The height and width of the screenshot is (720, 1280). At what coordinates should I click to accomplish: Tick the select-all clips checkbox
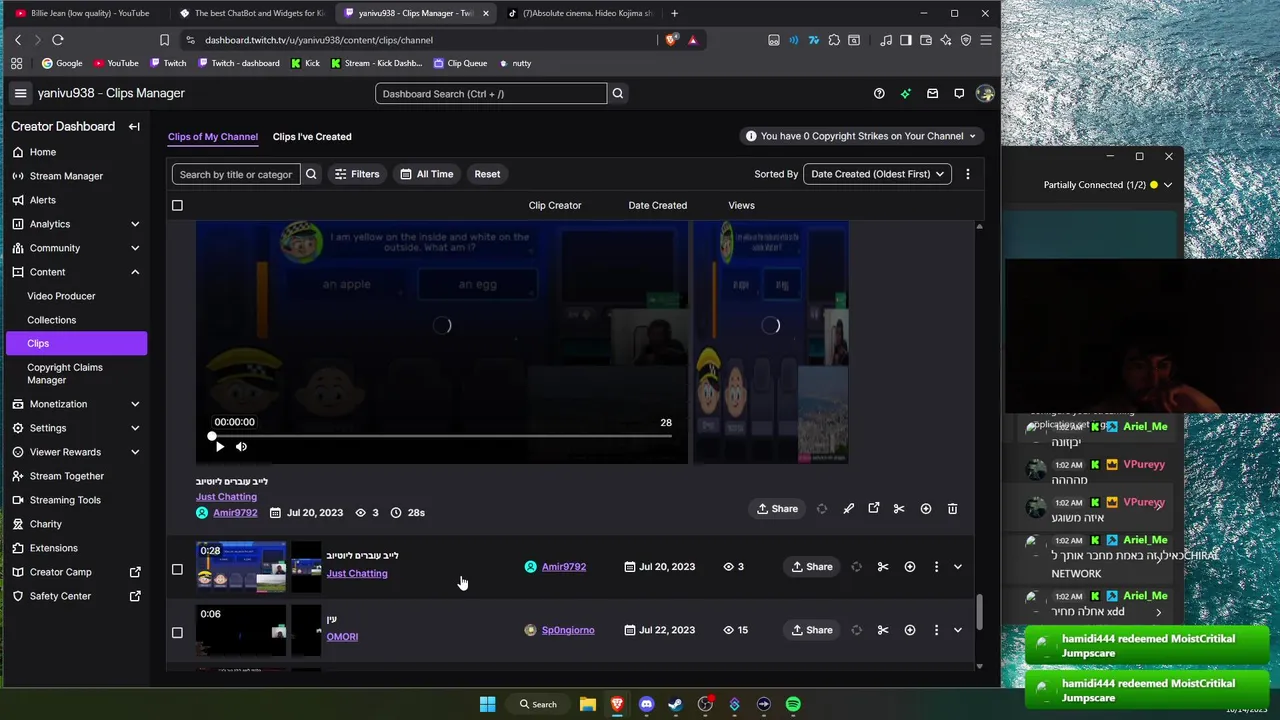click(x=177, y=205)
